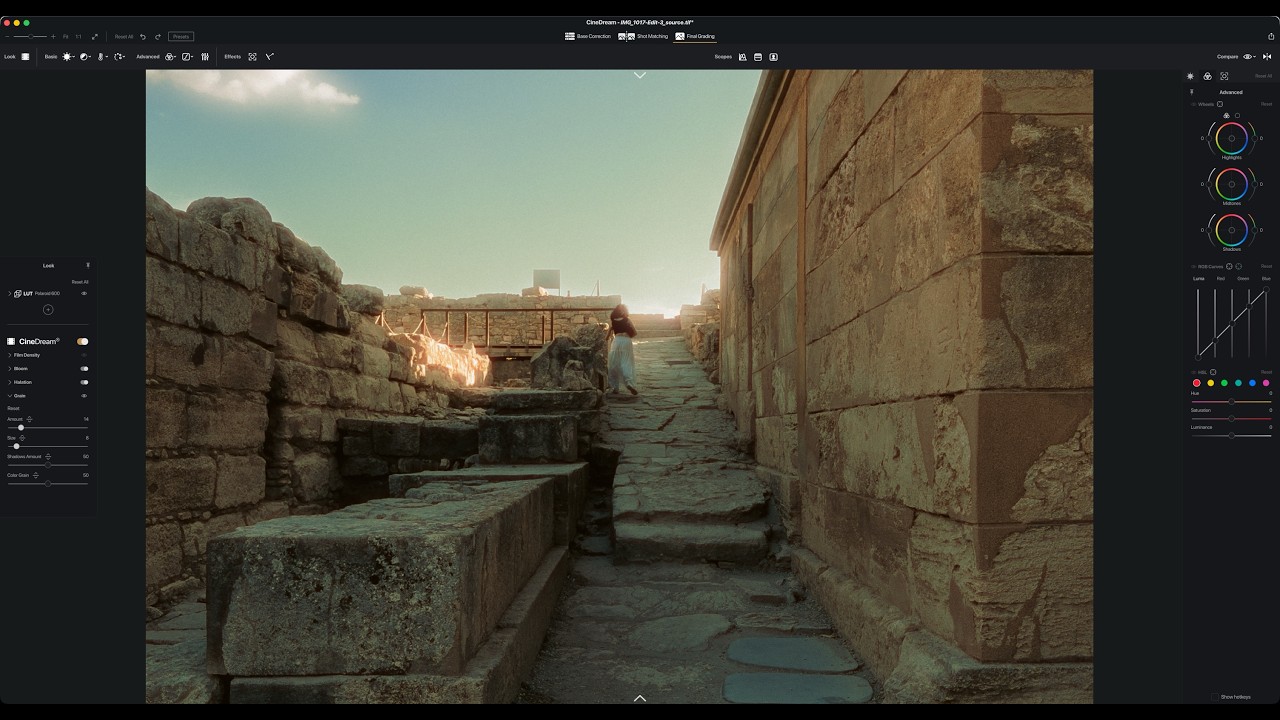1280x720 pixels.
Task: Select the Red curve tab
Action: tap(1221, 279)
